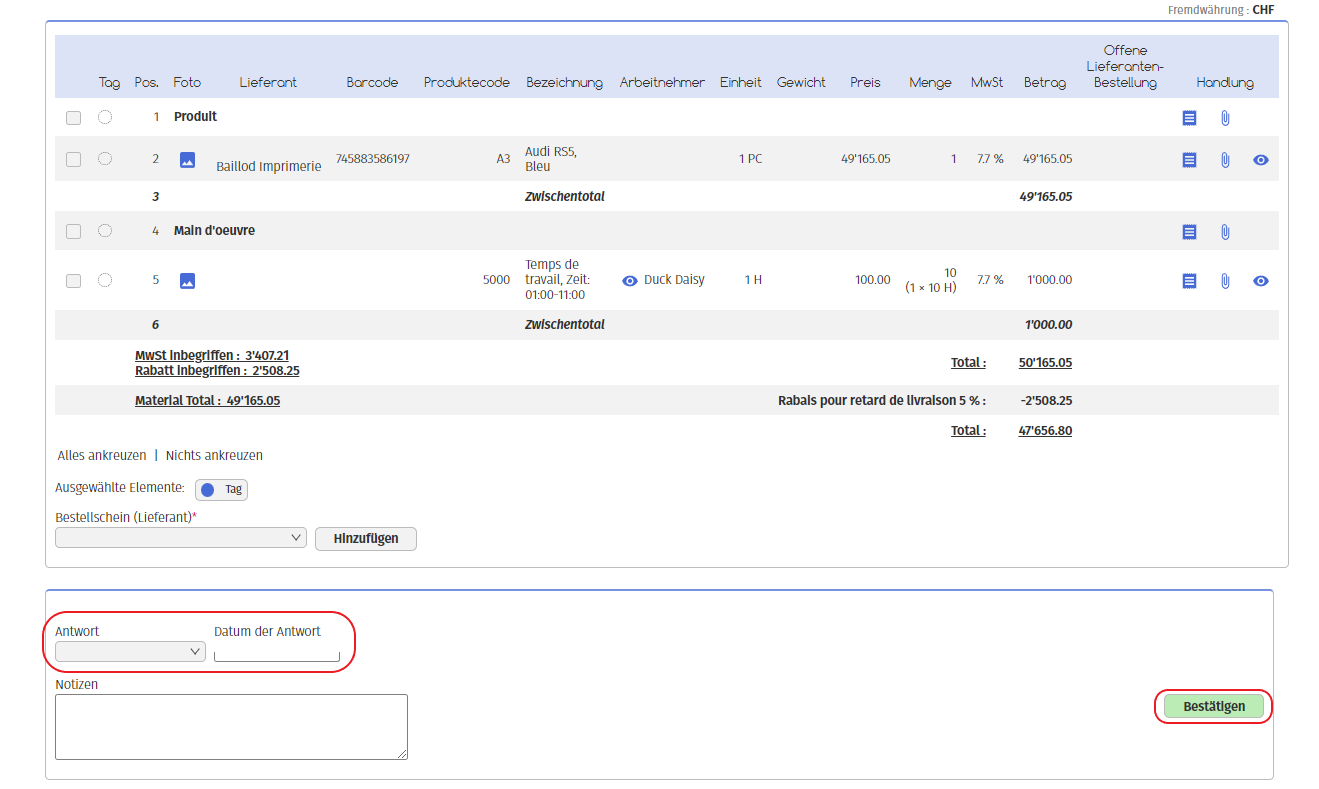This screenshot has width=1319, height=789.
Task: Click the blue Tag color button
Action: (221, 490)
